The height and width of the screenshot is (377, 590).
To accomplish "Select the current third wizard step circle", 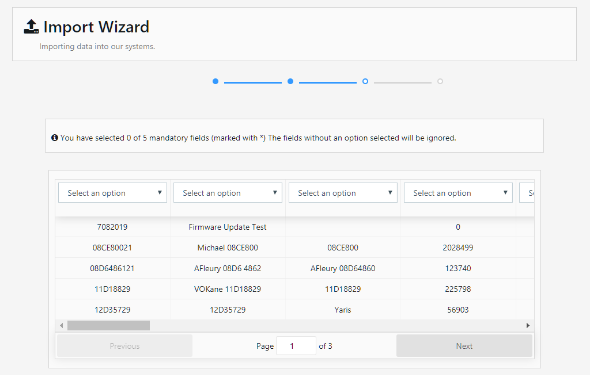I will pyautogui.click(x=365, y=81).
